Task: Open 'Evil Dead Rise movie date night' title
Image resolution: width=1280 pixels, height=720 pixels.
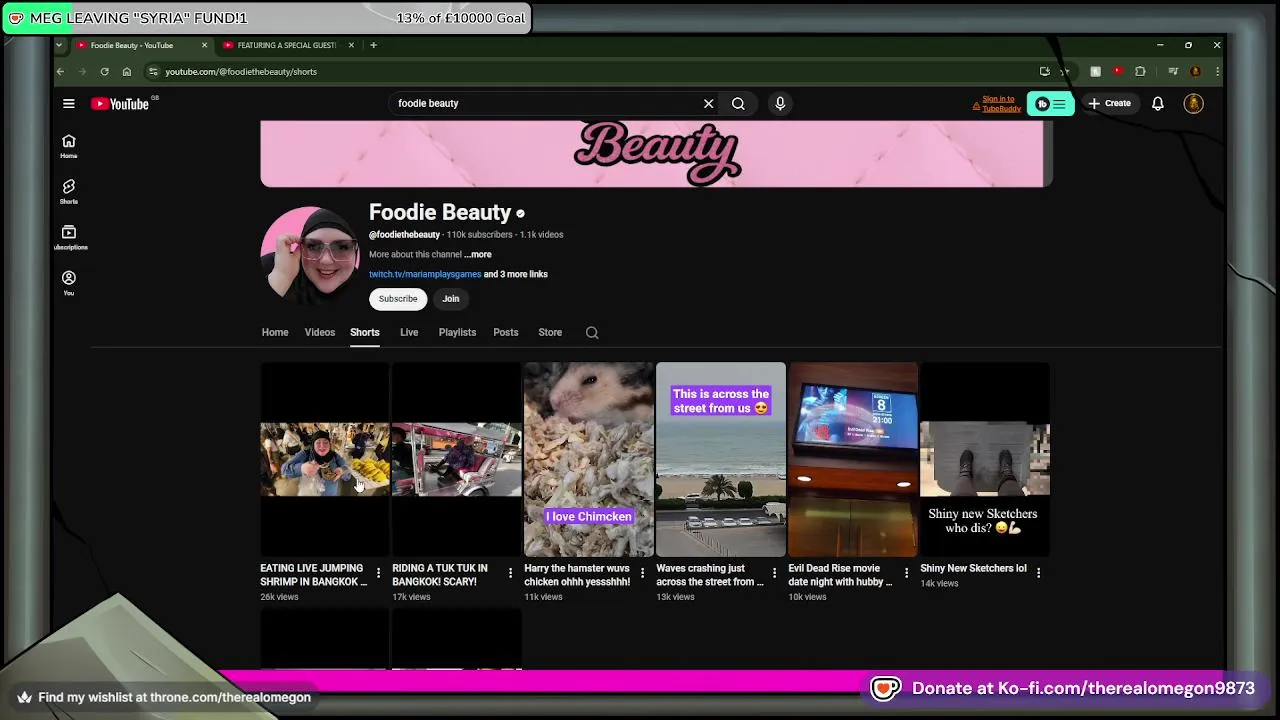Action: tap(841, 575)
